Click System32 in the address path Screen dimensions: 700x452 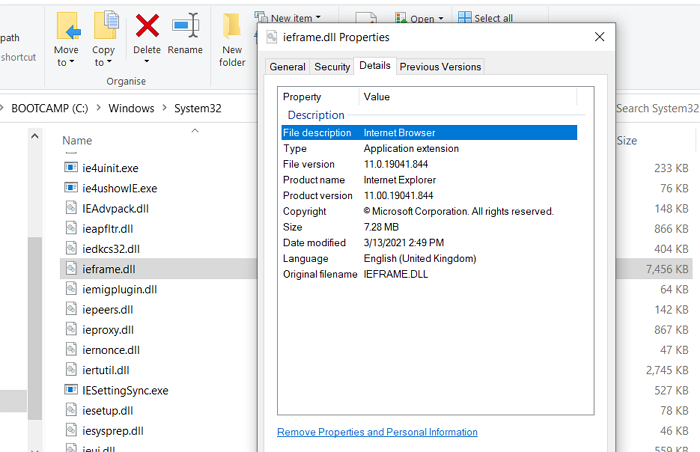click(x=198, y=108)
